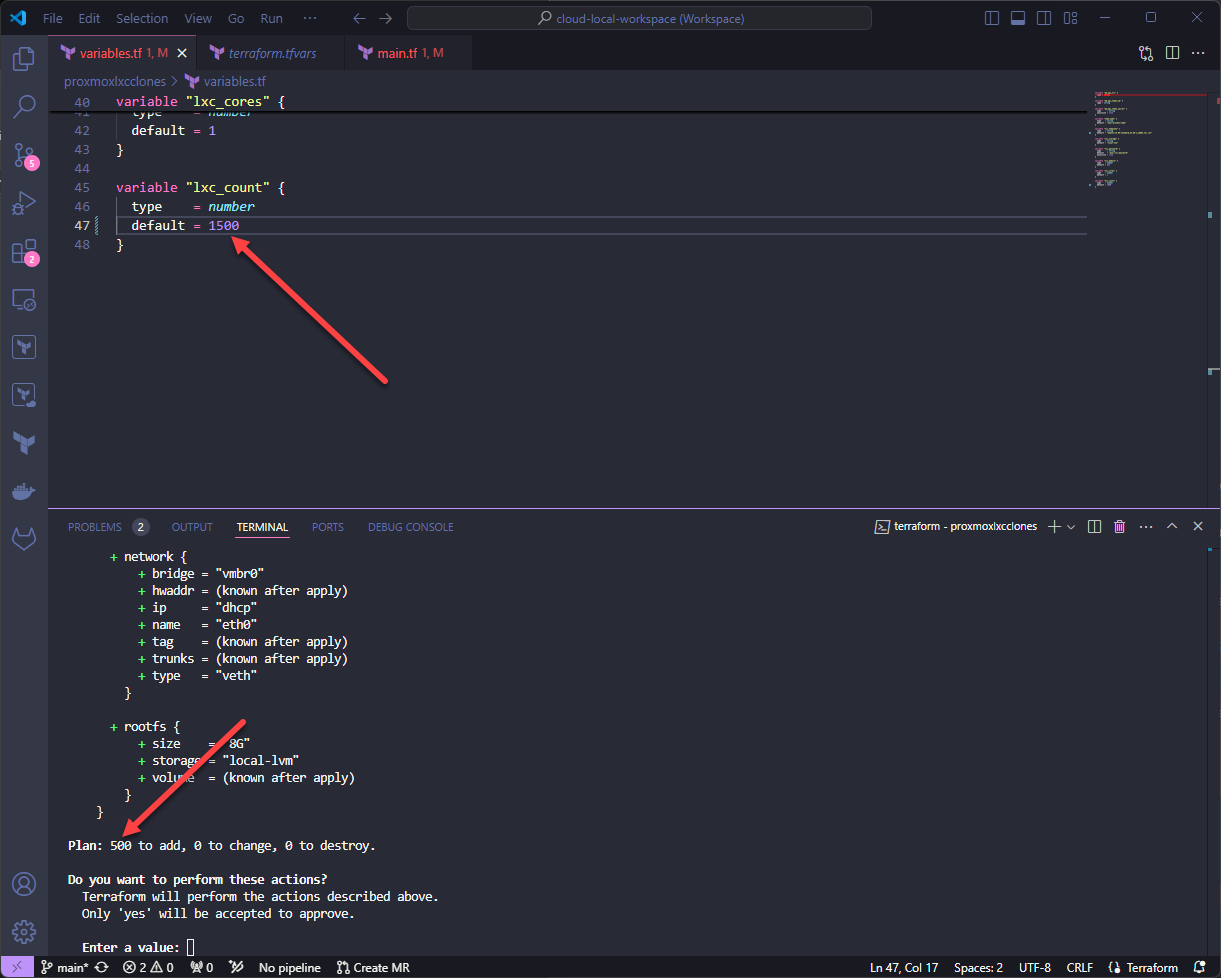
Task: Click the terminal Enter a value input
Action: [x=190, y=947]
